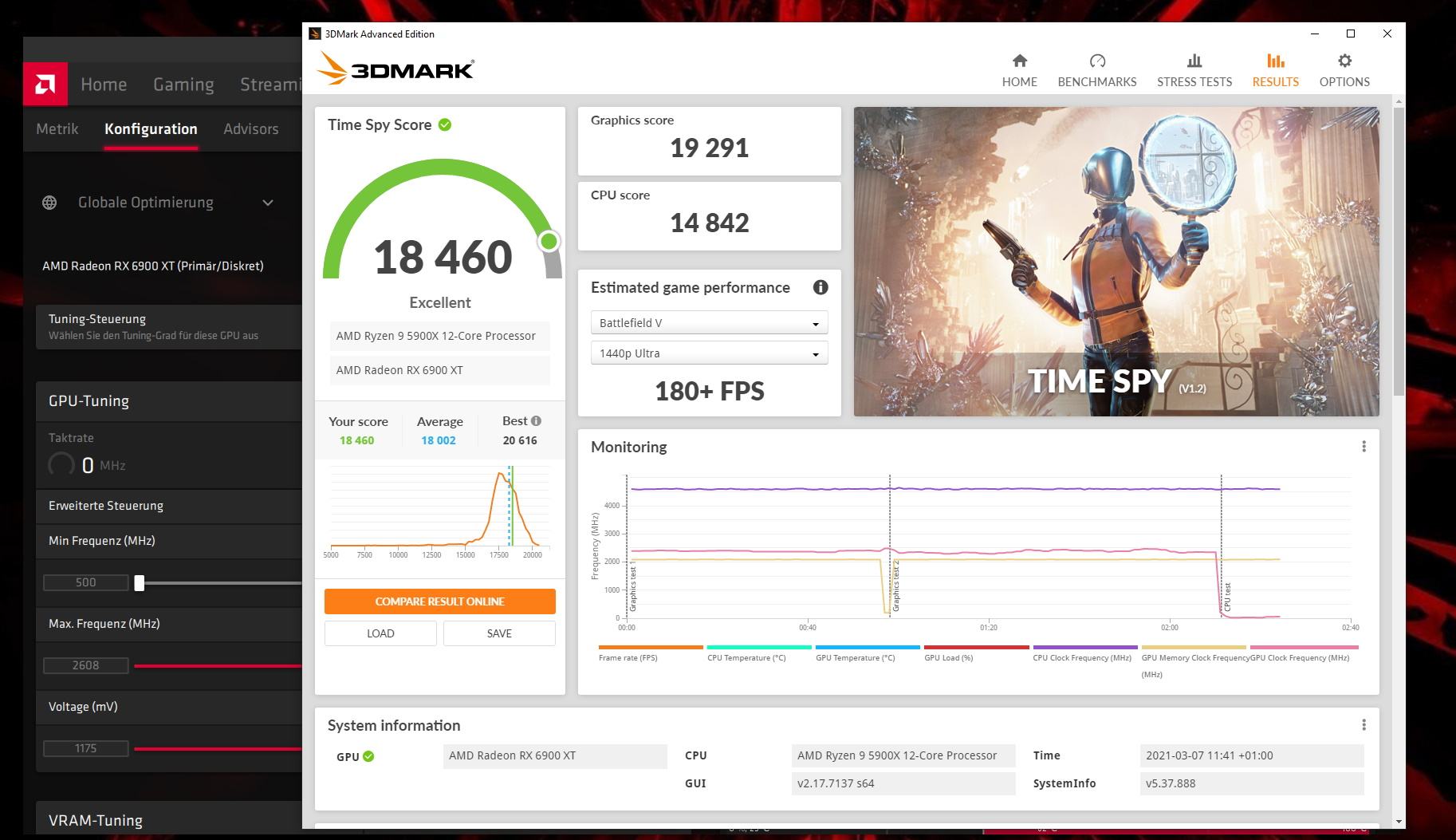This screenshot has width=1456, height=840.
Task: Click the GPU AMD Radeon RX 6900 XT info field
Action: [555, 755]
